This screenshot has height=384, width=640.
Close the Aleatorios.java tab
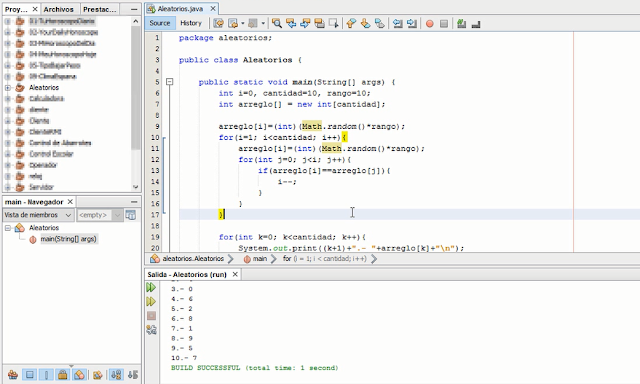click(x=213, y=9)
